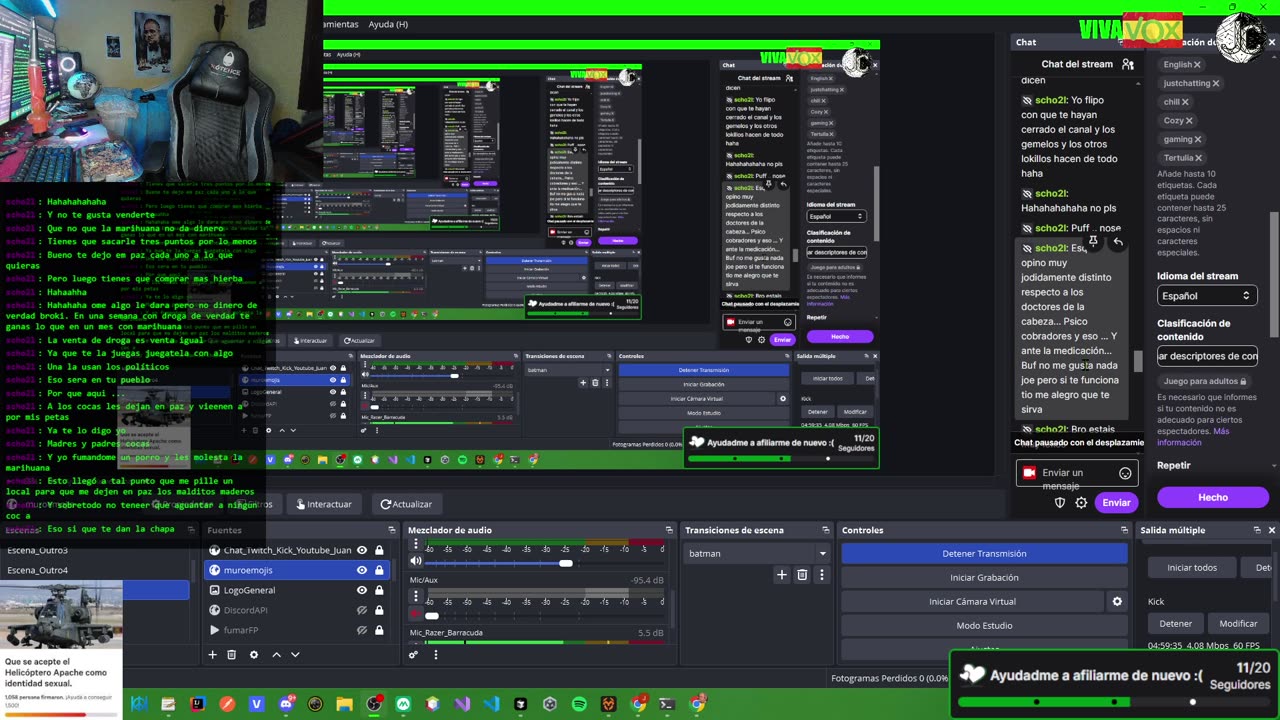The height and width of the screenshot is (720, 1280).
Task: Add a new source with the plus icon
Action: pos(212,654)
